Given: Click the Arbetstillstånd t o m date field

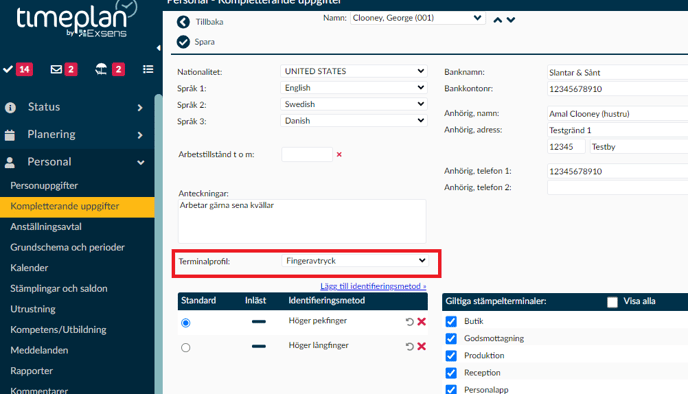Looking at the screenshot, I should pos(307,154).
